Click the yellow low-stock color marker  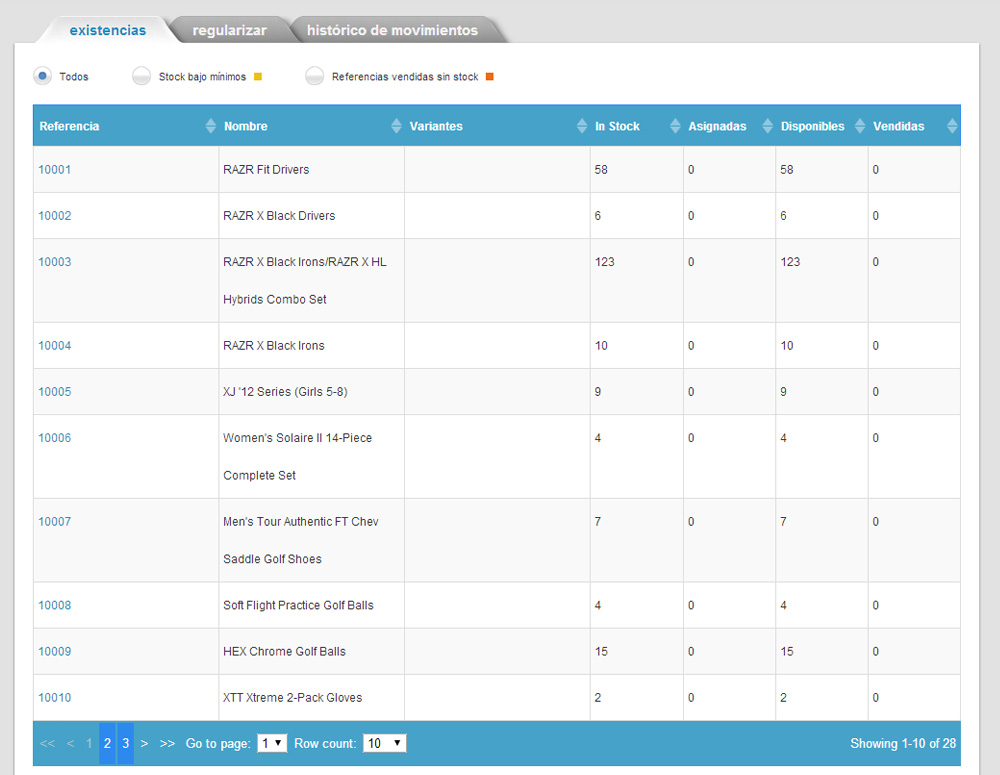tap(258, 77)
